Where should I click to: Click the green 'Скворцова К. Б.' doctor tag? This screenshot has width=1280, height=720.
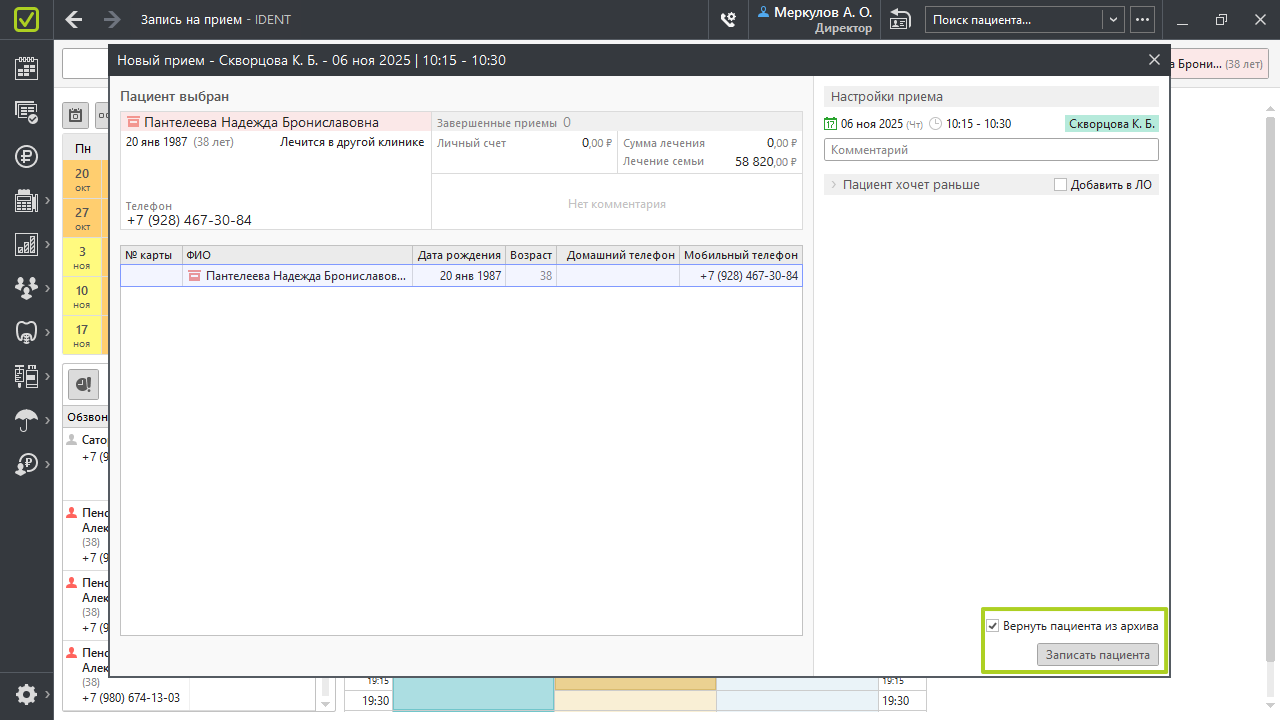pyautogui.click(x=1111, y=124)
